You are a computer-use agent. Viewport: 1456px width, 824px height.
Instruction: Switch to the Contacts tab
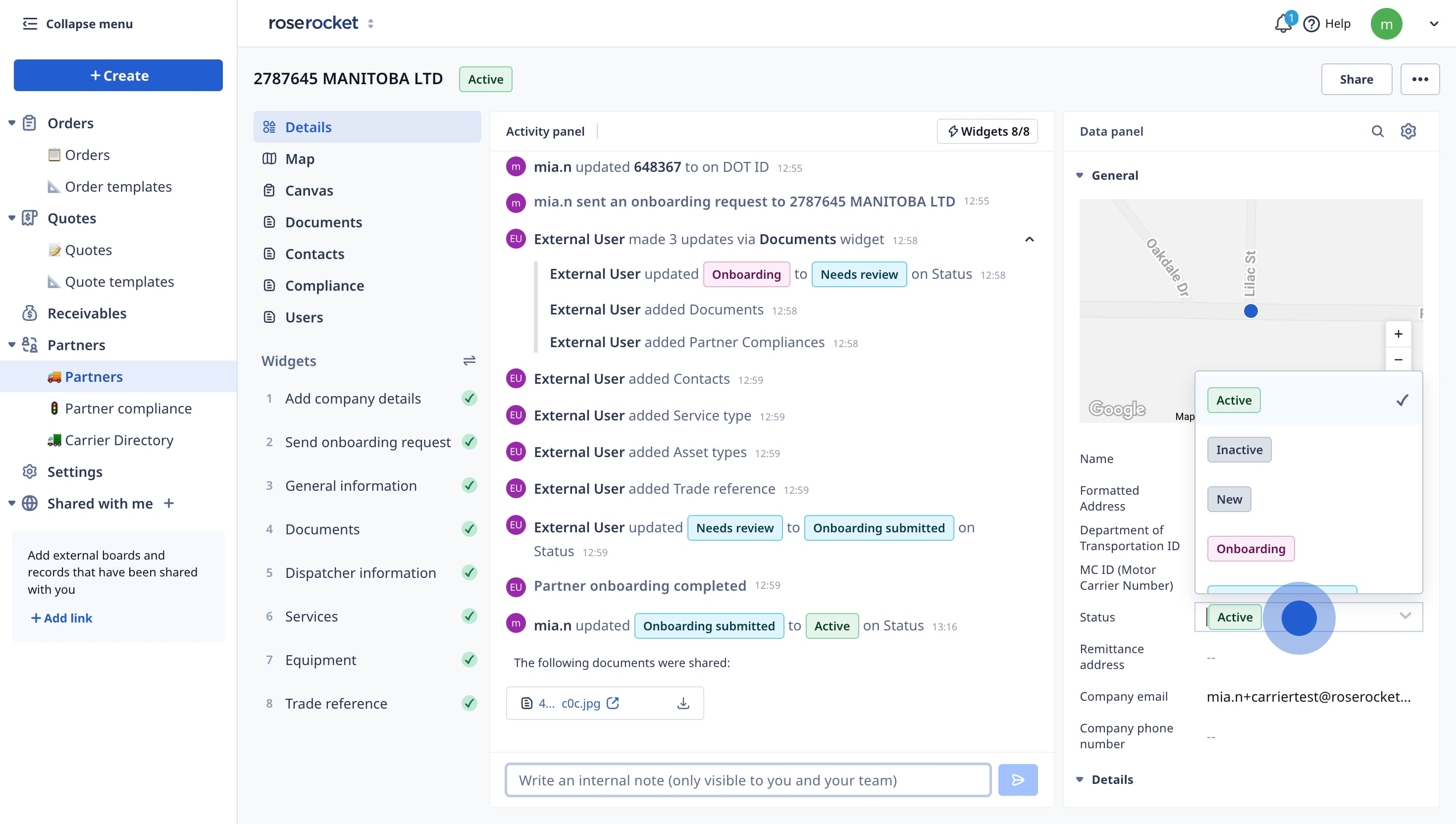click(x=367, y=254)
